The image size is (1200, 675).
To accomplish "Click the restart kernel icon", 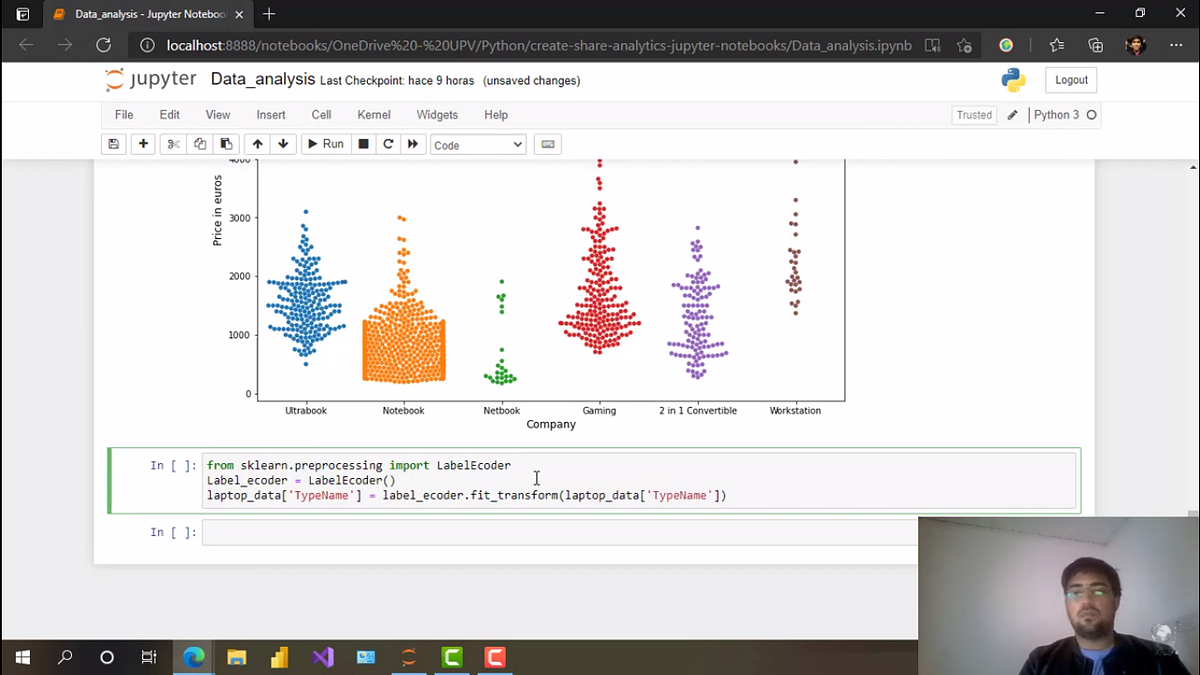I will point(388,144).
